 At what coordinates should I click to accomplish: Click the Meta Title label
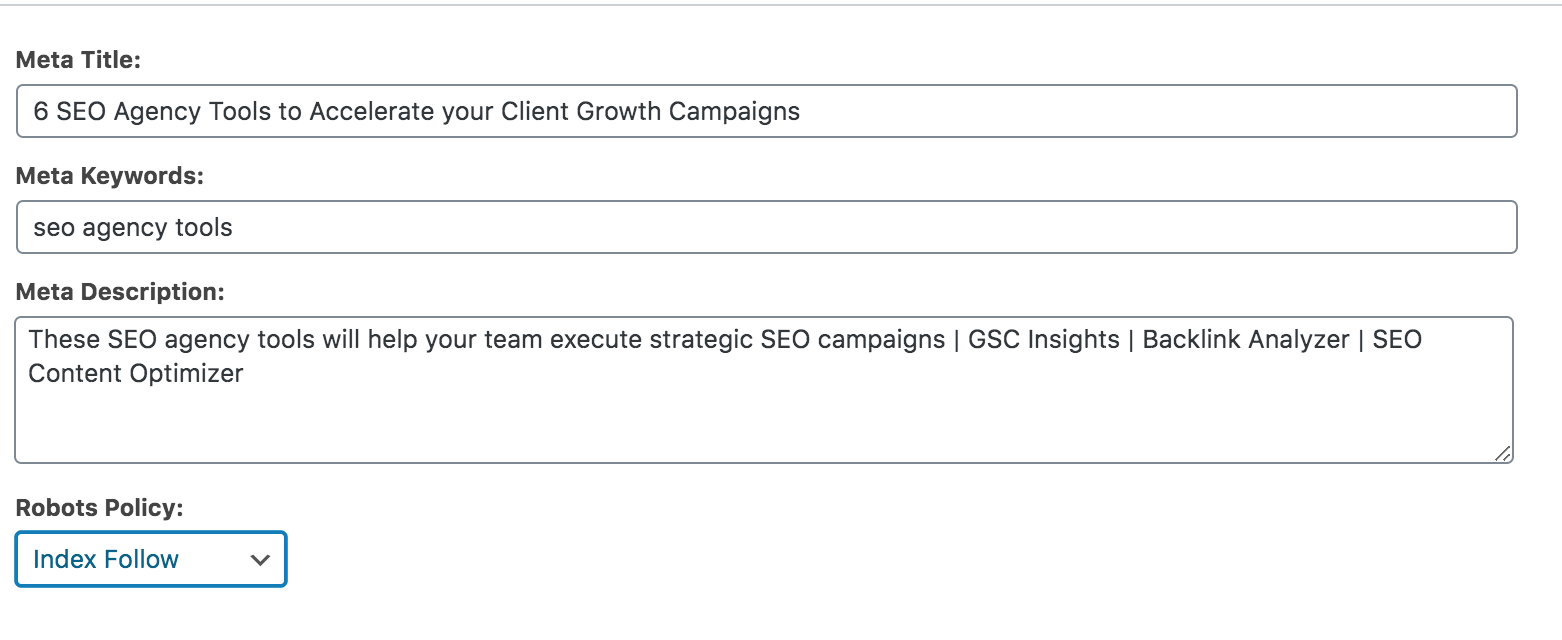coord(79,60)
